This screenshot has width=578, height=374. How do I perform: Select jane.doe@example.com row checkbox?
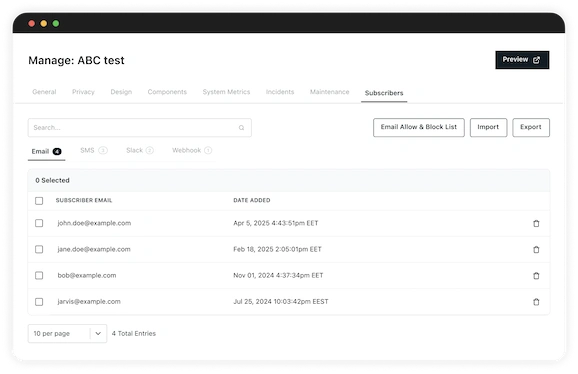39,249
